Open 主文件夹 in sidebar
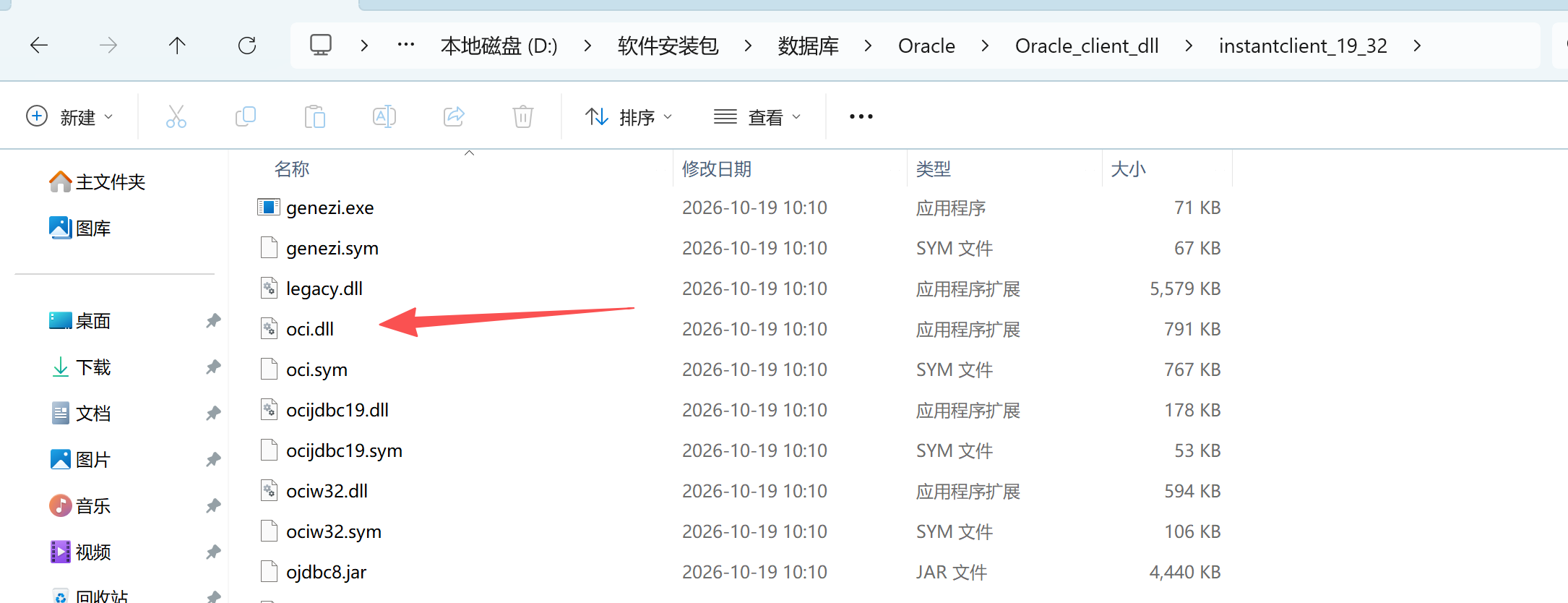 (98, 181)
